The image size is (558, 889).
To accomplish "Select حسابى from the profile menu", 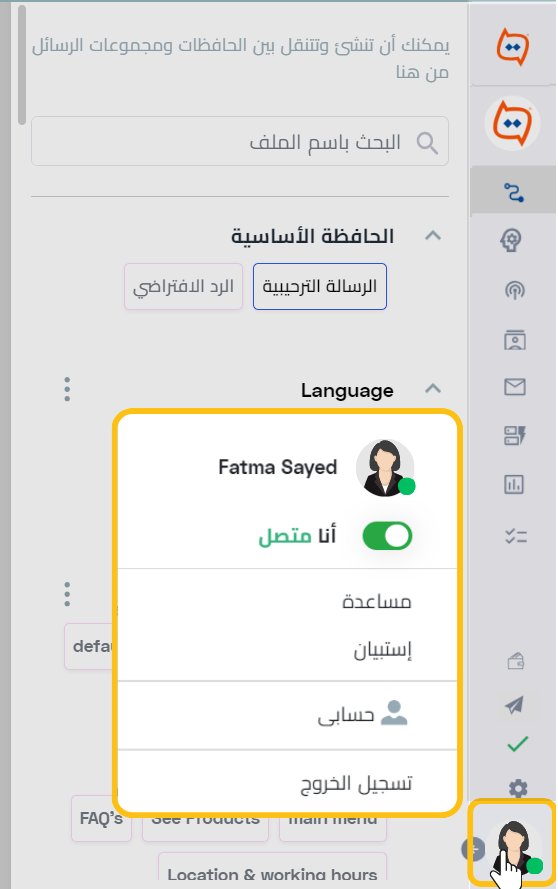I will click(x=345, y=714).
